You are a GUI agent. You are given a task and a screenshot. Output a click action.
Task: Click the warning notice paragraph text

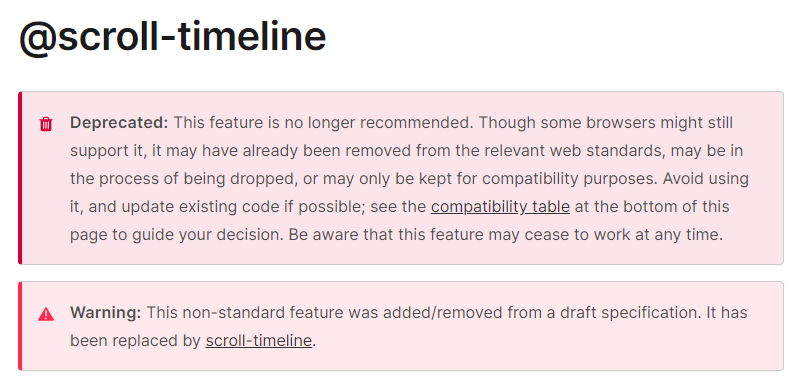[x=409, y=327]
